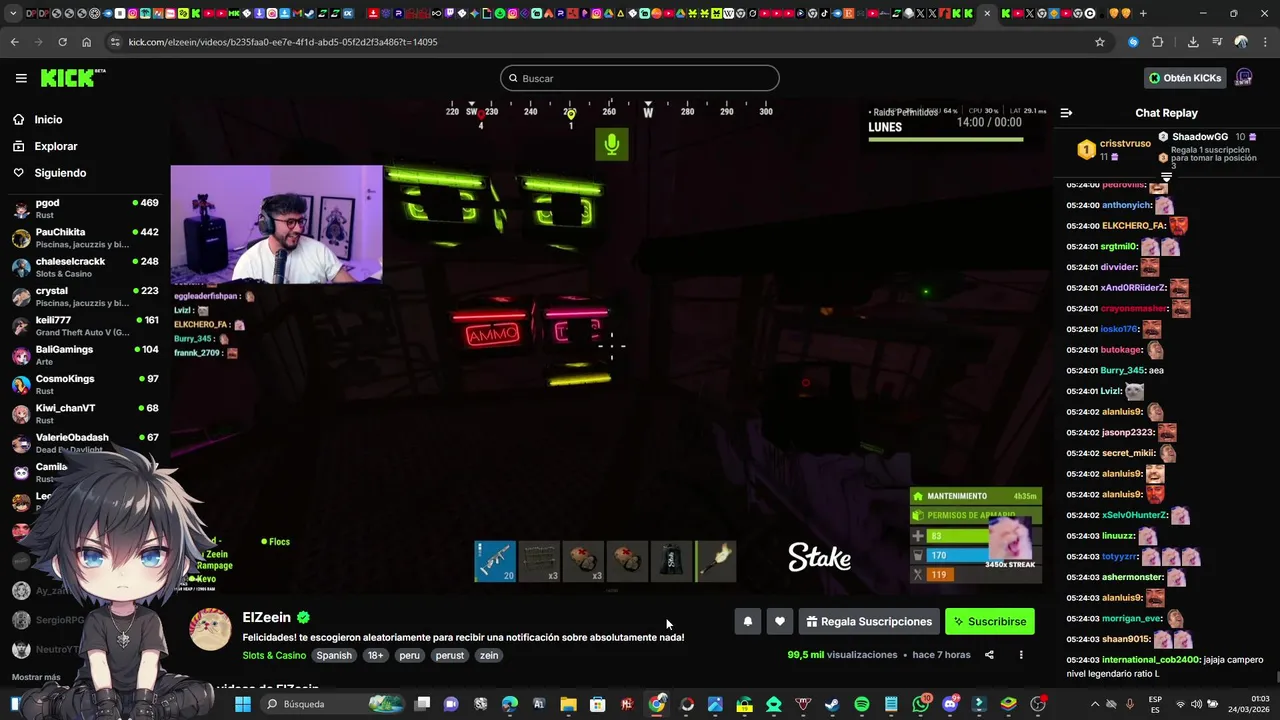Go back in browser history
Viewport: 1280px width, 720px height.
tap(14, 42)
